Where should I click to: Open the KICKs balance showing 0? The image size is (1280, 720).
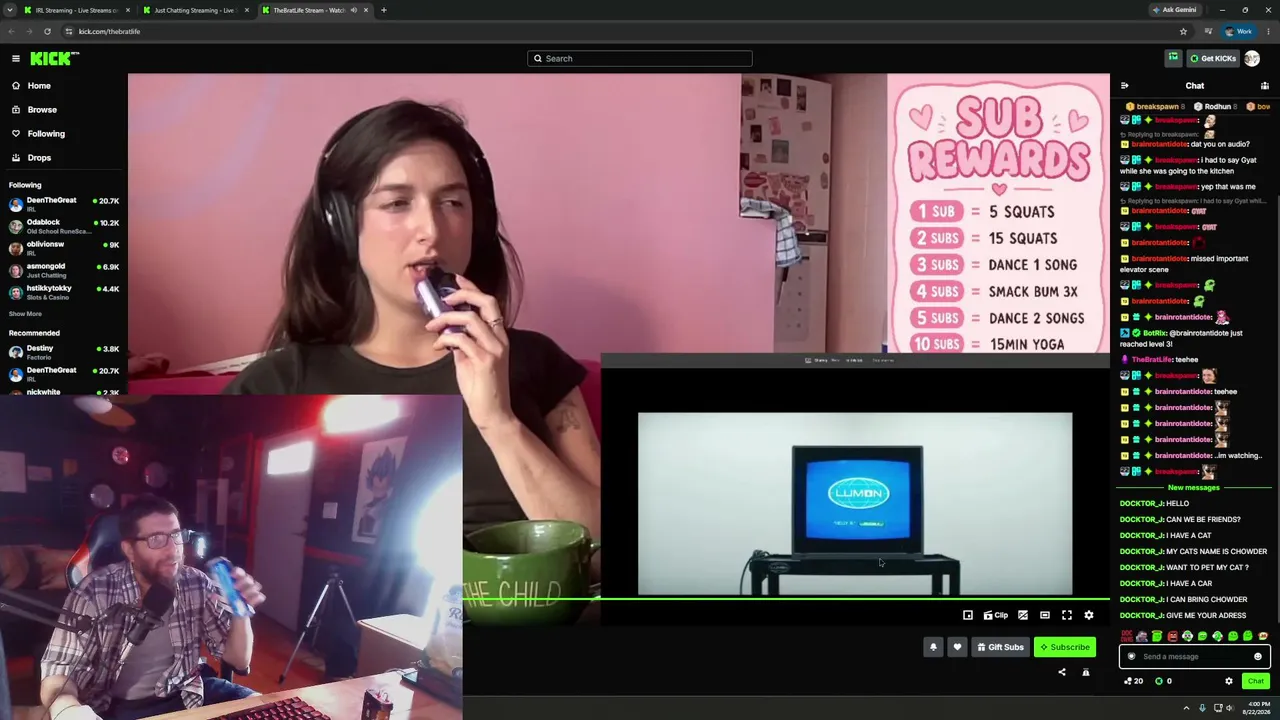point(1163,681)
